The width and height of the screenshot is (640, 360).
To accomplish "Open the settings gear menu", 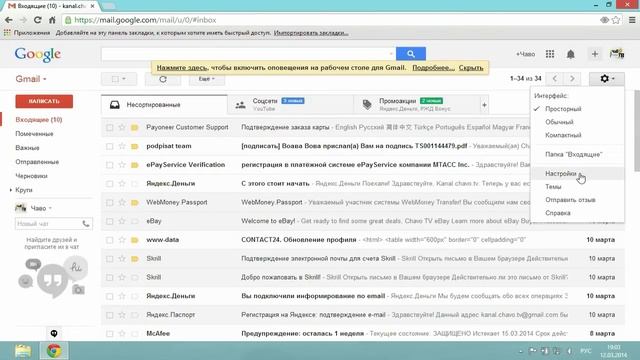I will click(x=607, y=78).
